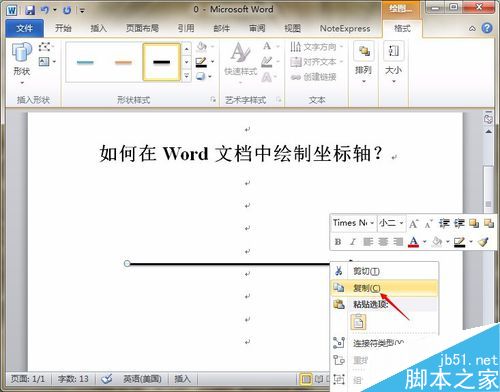Click the Format Painter brush in mini toolbar
500x392 pixels.
pyautogui.click(x=483, y=241)
